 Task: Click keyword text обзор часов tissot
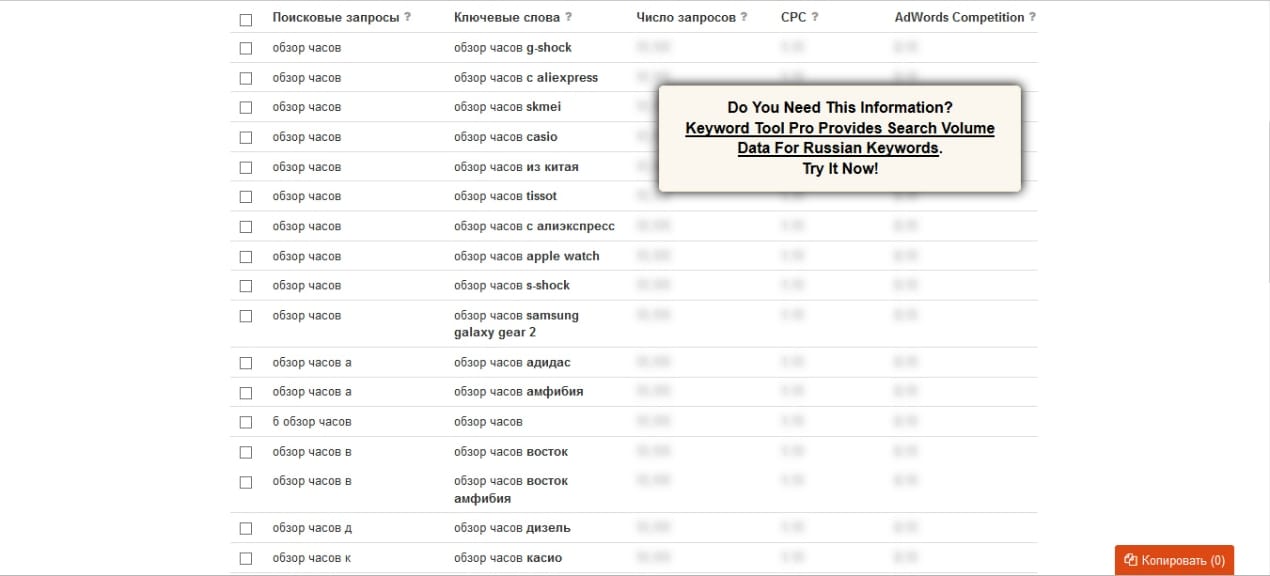505,196
